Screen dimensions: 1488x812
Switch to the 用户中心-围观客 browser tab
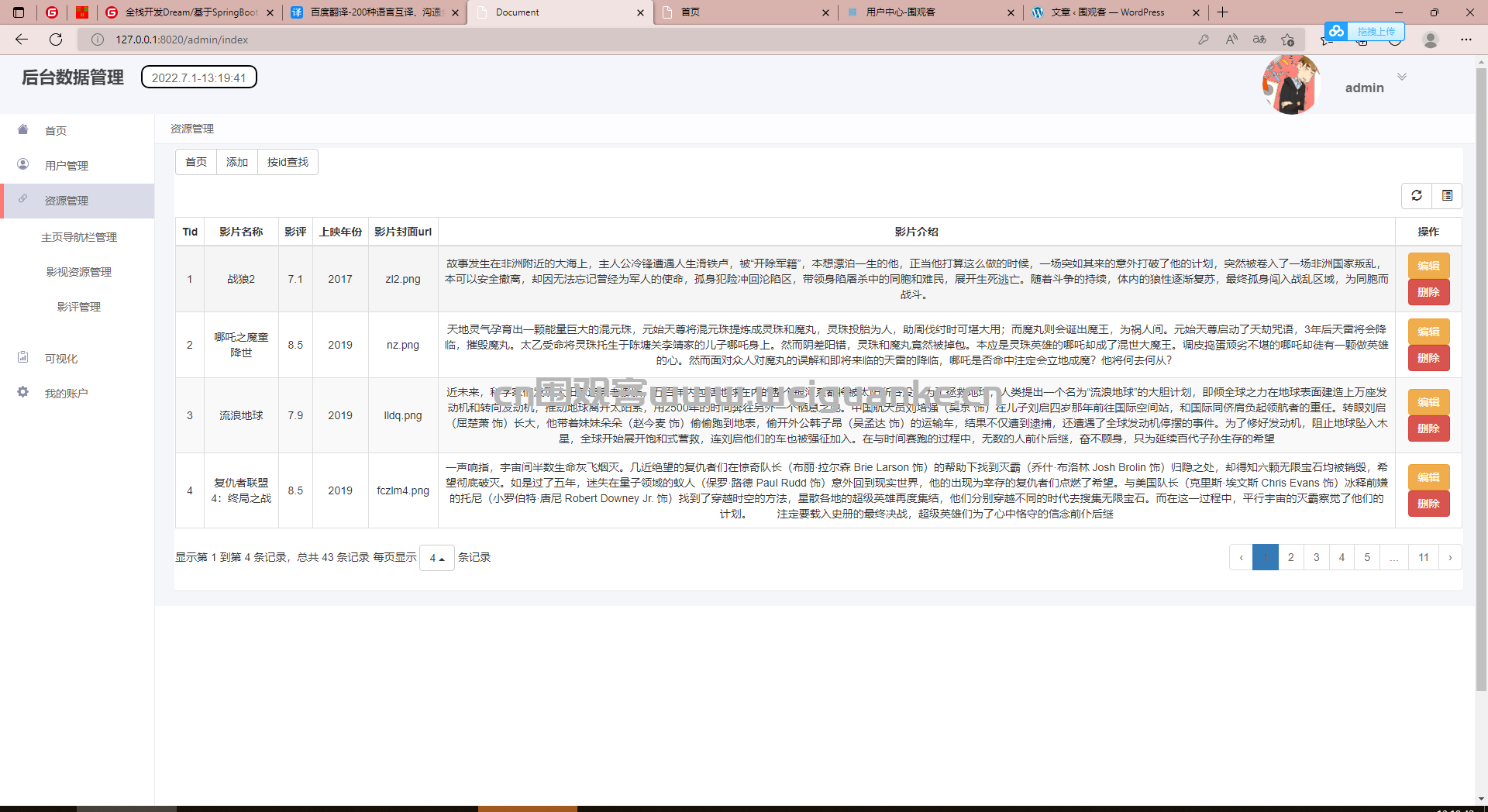click(x=930, y=12)
